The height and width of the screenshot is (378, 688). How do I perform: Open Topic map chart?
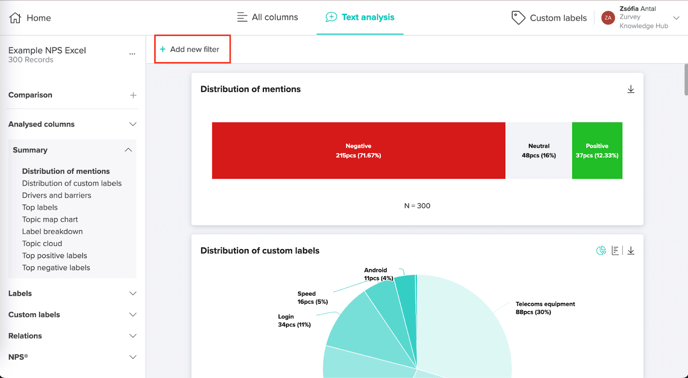click(50, 220)
